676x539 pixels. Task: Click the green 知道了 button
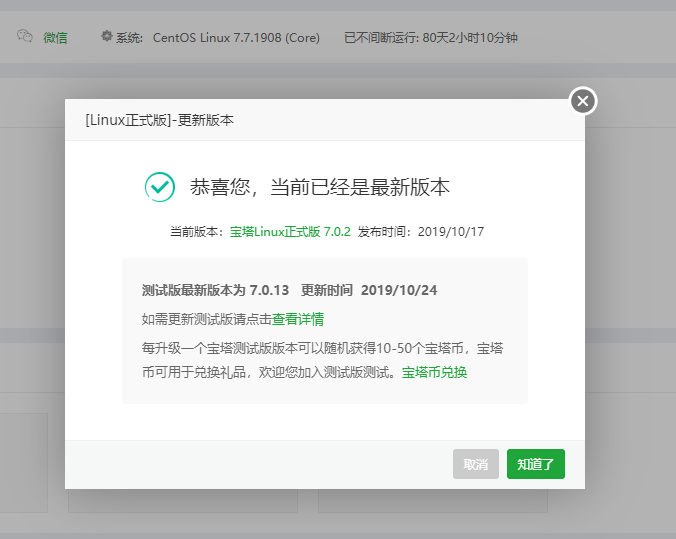(535, 464)
